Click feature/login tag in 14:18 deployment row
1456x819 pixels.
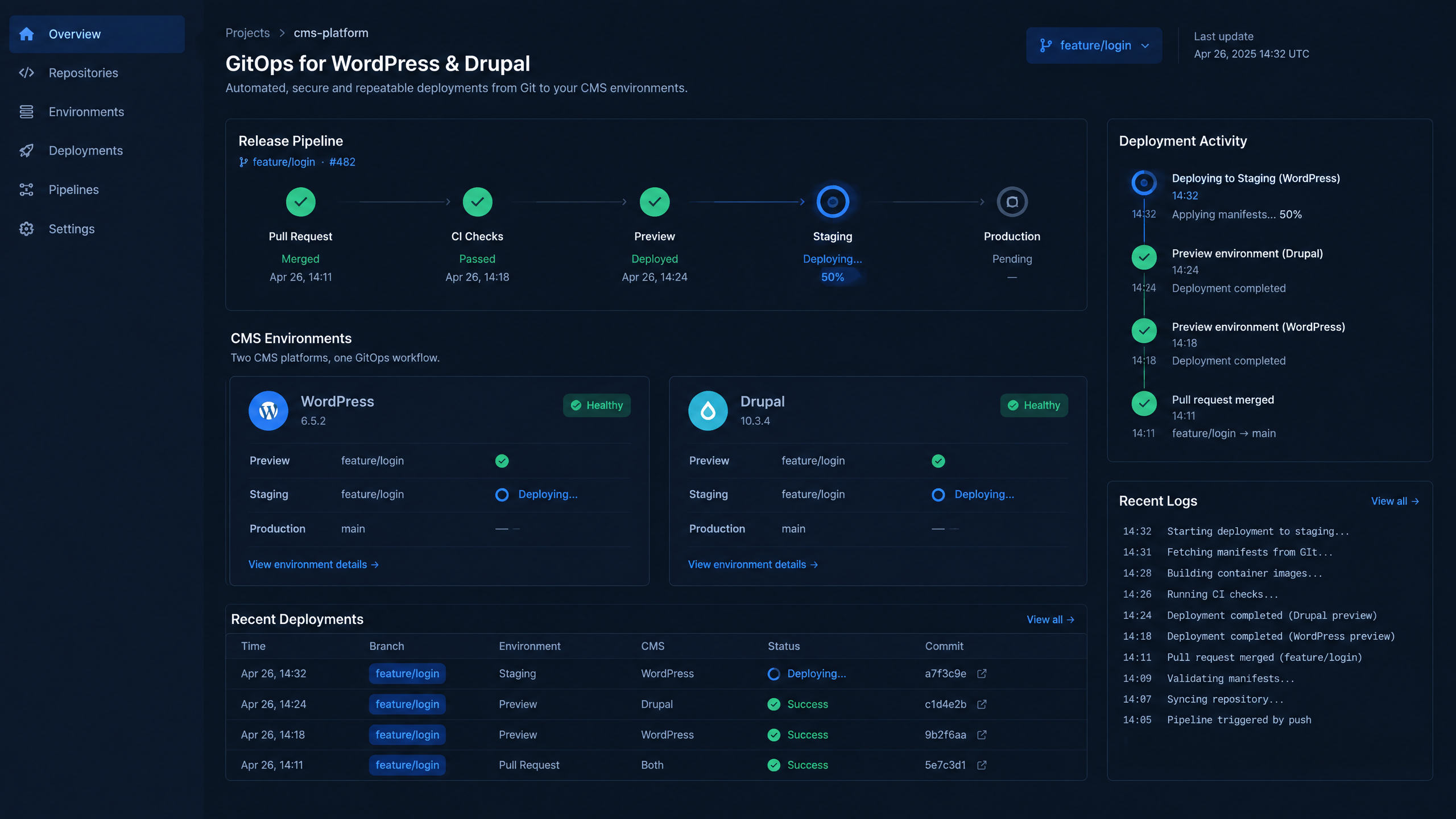[407, 735]
